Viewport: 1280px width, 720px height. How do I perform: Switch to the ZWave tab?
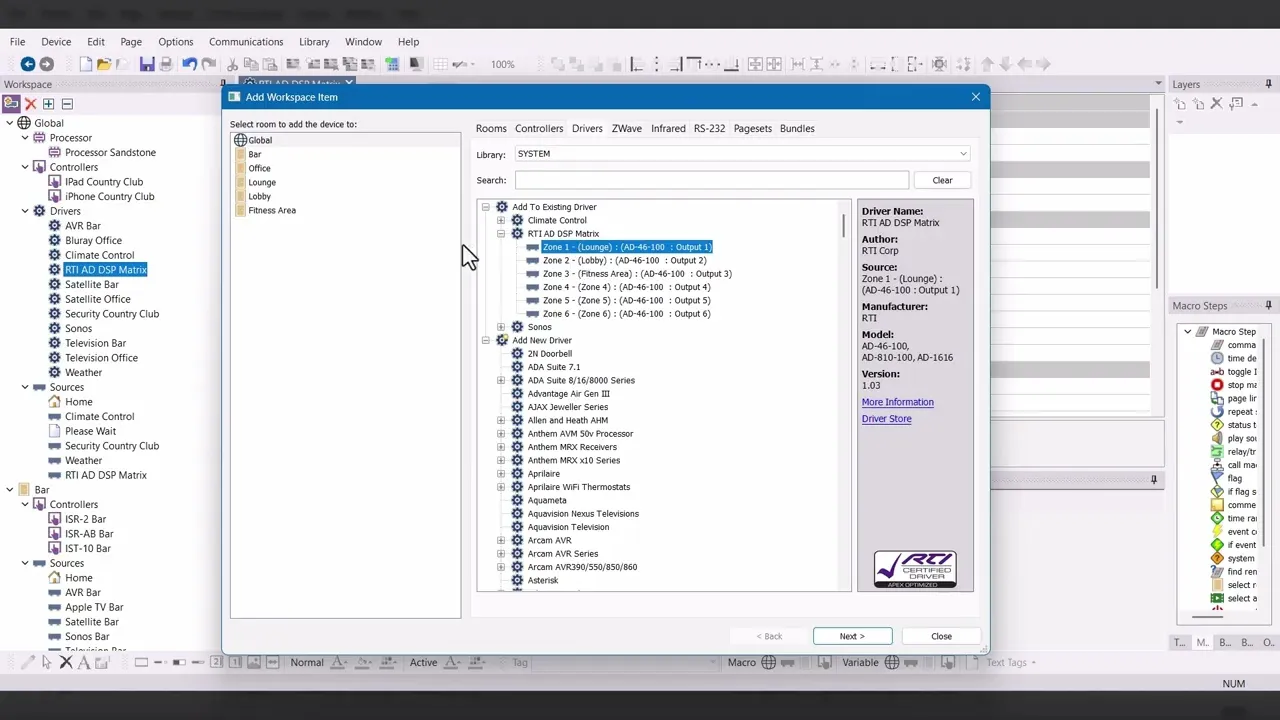(x=627, y=128)
